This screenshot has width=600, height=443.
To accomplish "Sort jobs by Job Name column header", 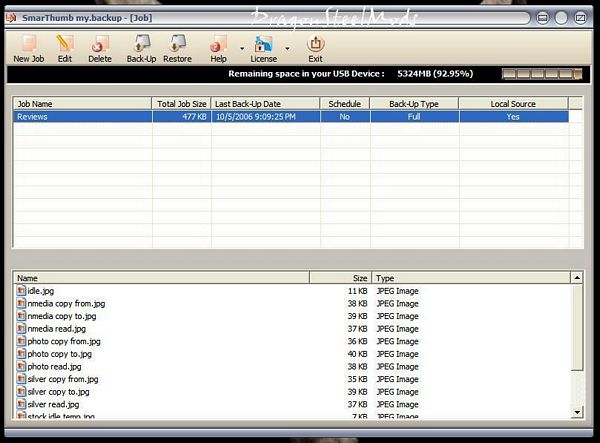I will coord(82,104).
